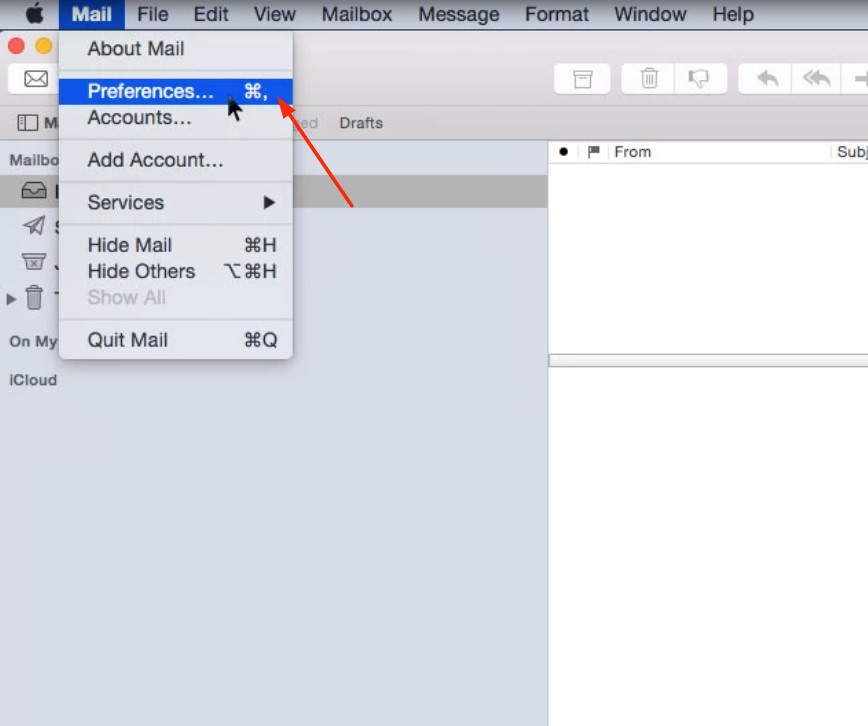
Task: Open the Apple menu
Action: [35, 14]
